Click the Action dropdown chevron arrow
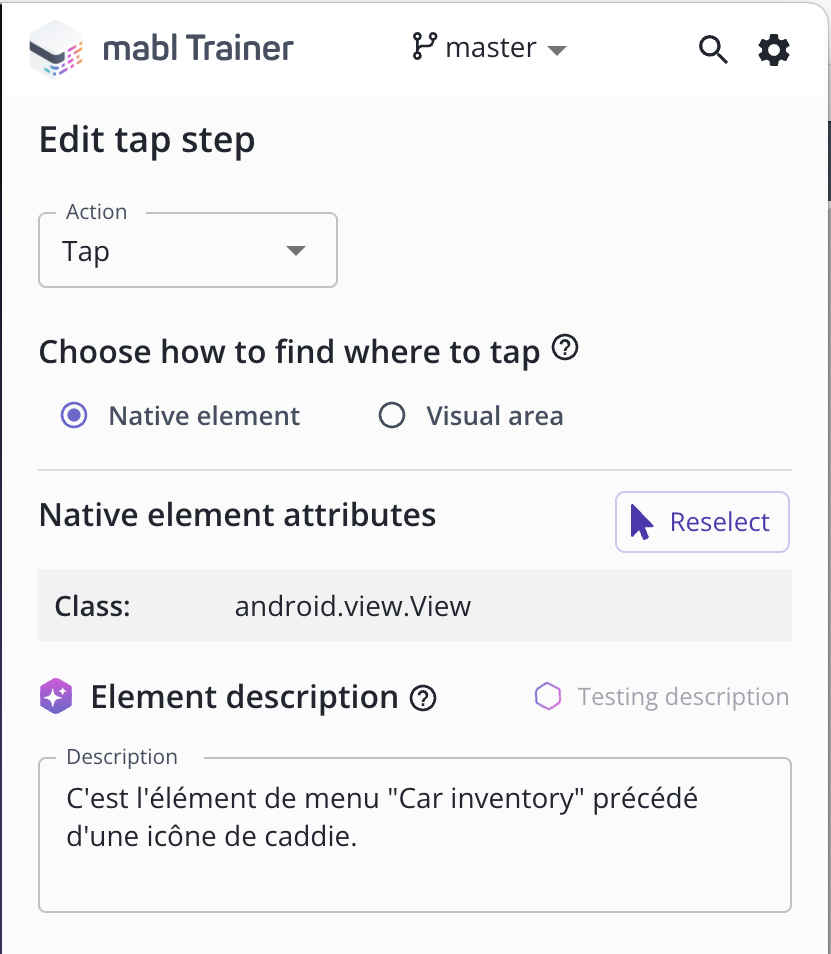The image size is (831, 954). click(295, 251)
